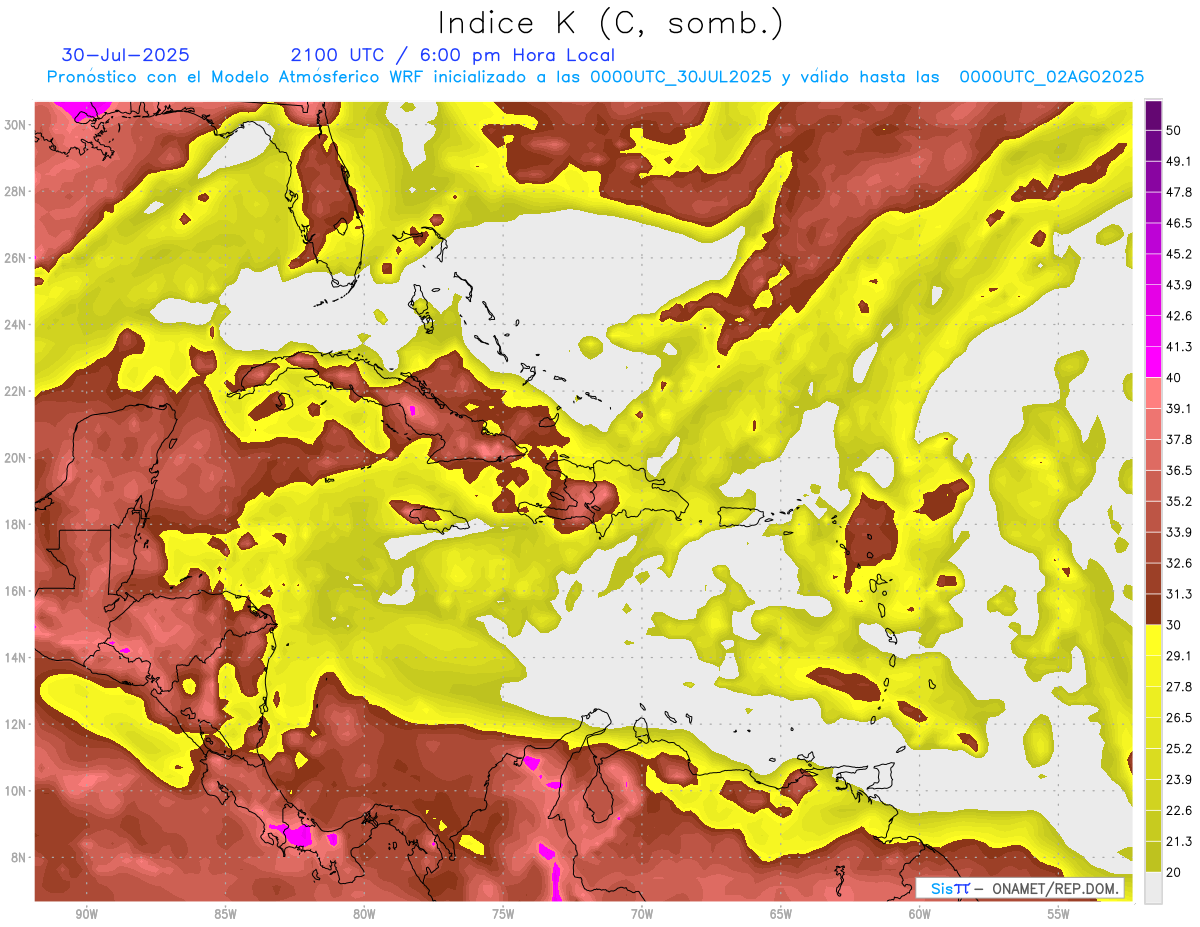Click the 65W longitude label
The height and width of the screenshot is (927, 1200).
point(781,914)
